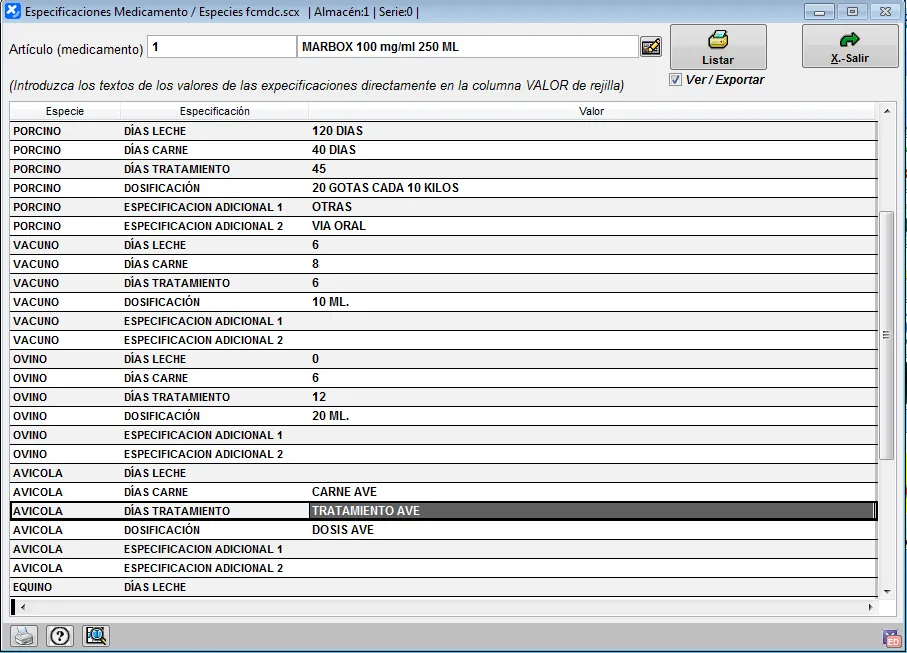Click the red icon in bottom-right corner
This screenshot has height=653, width=907.
891,639
